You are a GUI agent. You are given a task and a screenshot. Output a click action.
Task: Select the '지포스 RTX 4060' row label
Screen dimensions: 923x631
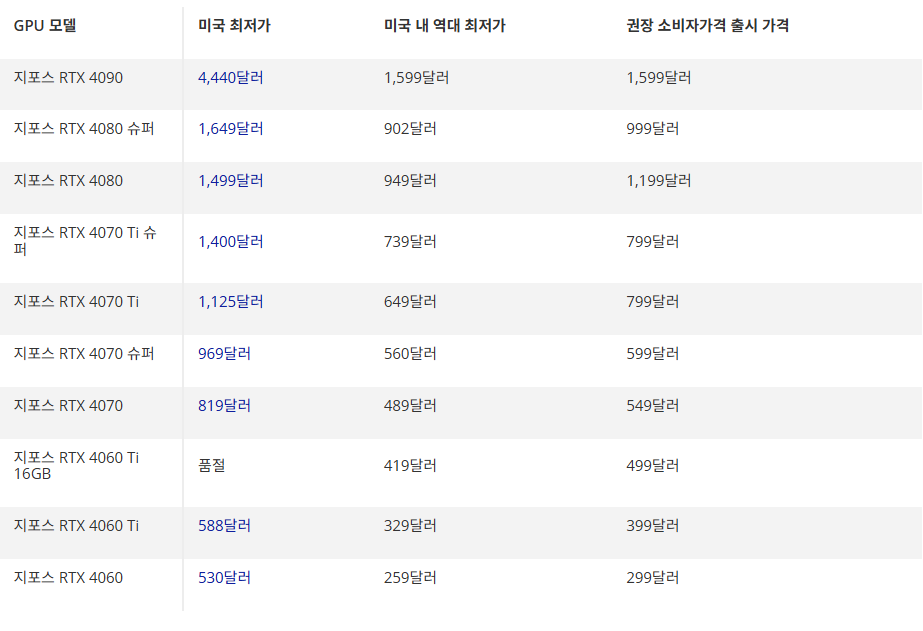click(x=68, y=577)
